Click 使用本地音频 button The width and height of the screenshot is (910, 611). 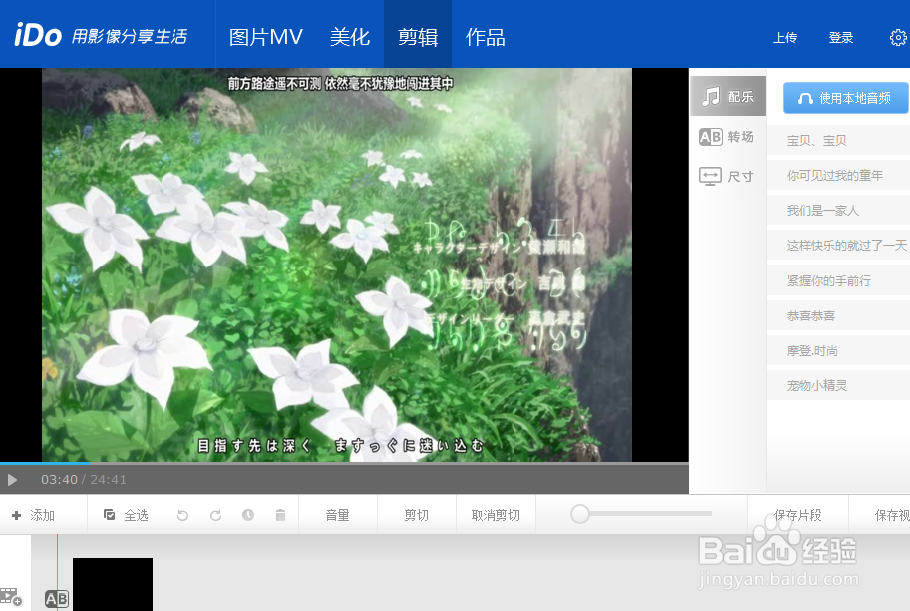pyautogui.click(x=846, y=98)
